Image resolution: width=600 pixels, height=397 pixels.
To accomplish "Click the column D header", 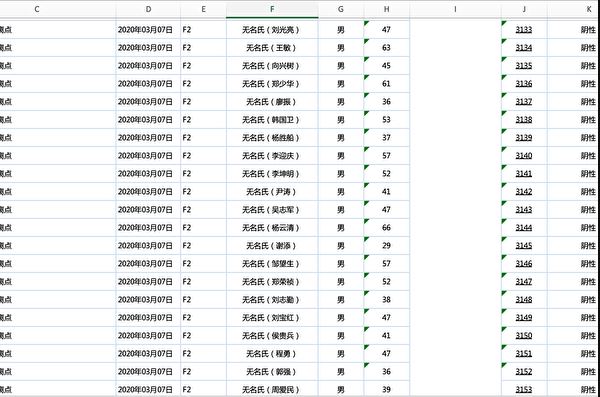I will 148,9.
